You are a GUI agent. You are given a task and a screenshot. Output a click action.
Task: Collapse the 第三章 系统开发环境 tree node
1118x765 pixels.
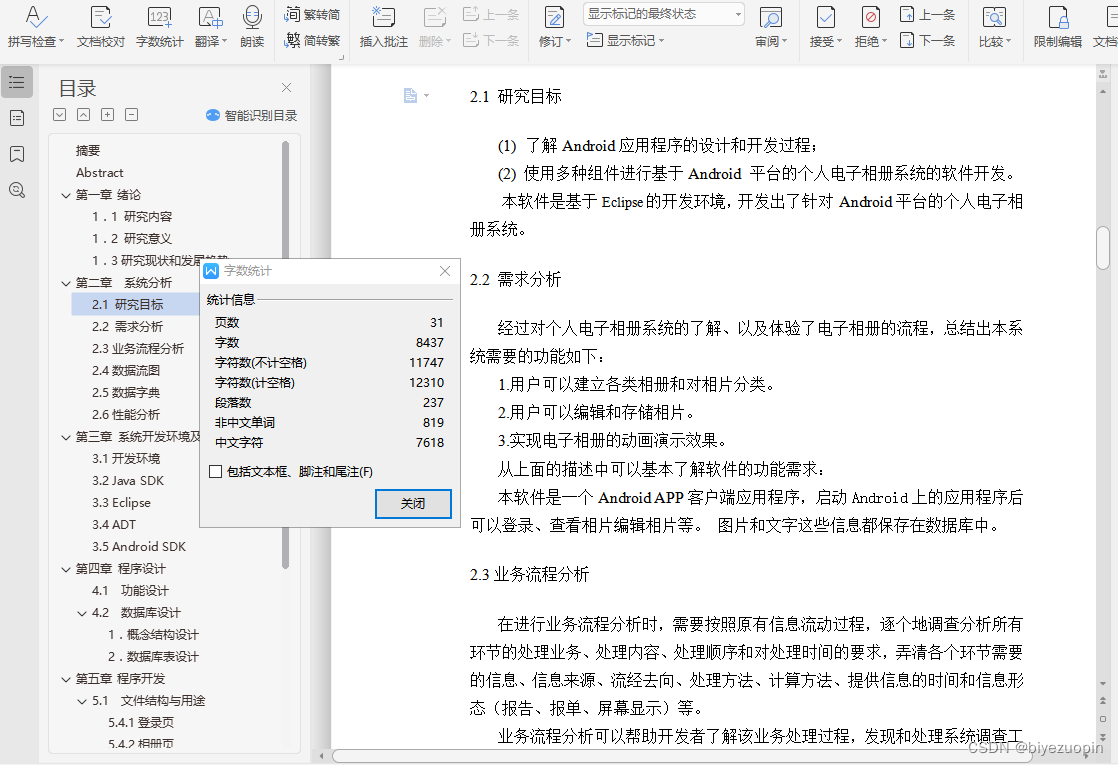tap(66, 437)
